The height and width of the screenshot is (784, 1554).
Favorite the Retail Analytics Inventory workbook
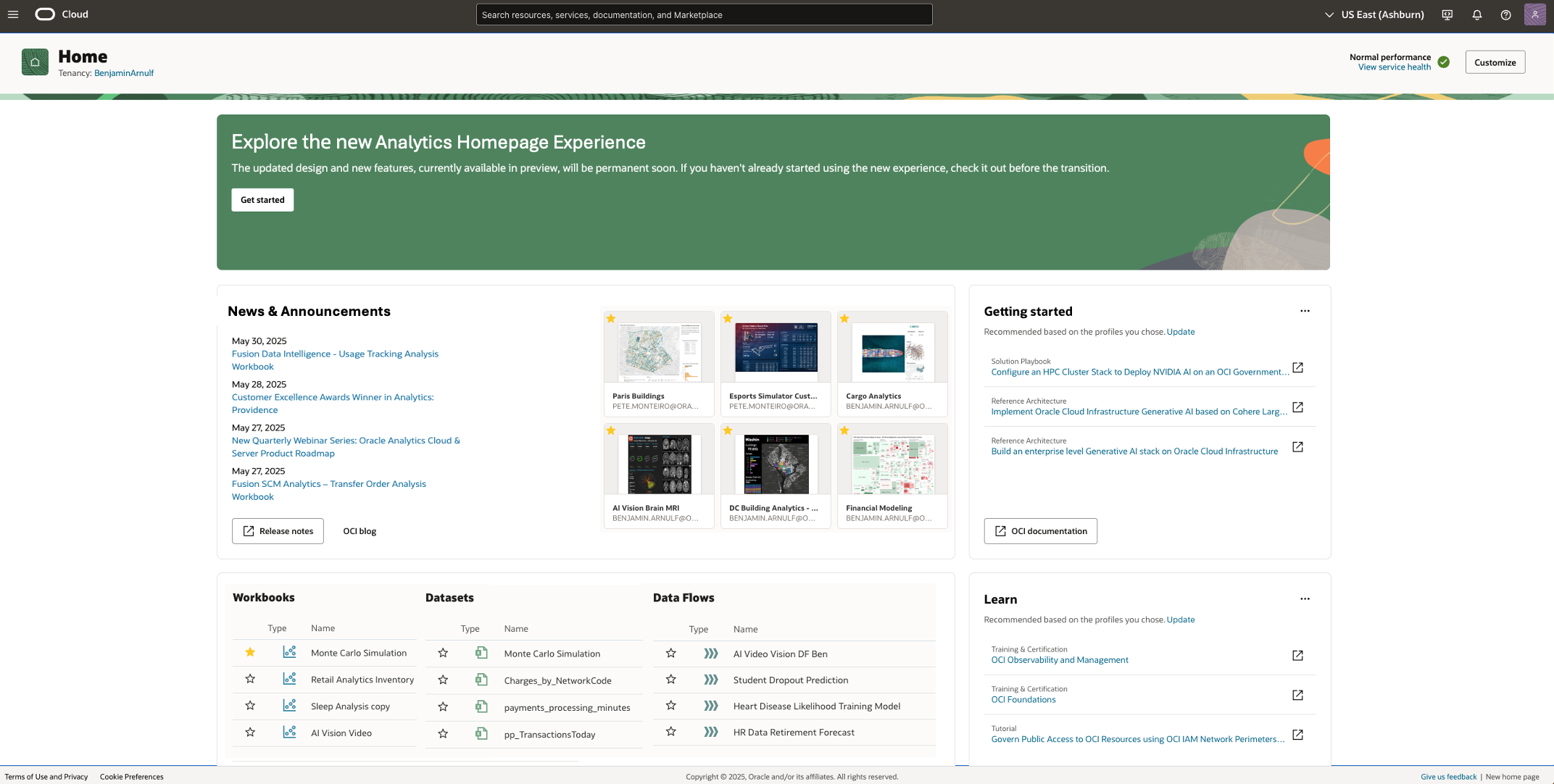[x=250, y=679]
